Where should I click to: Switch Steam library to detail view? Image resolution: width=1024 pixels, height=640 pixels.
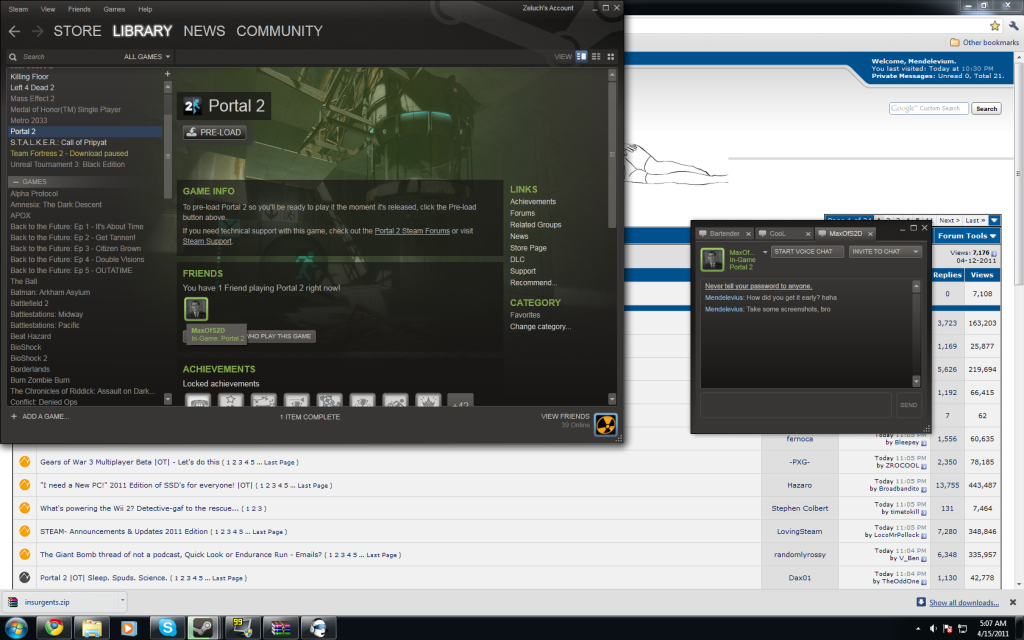(x=581, y=57)
